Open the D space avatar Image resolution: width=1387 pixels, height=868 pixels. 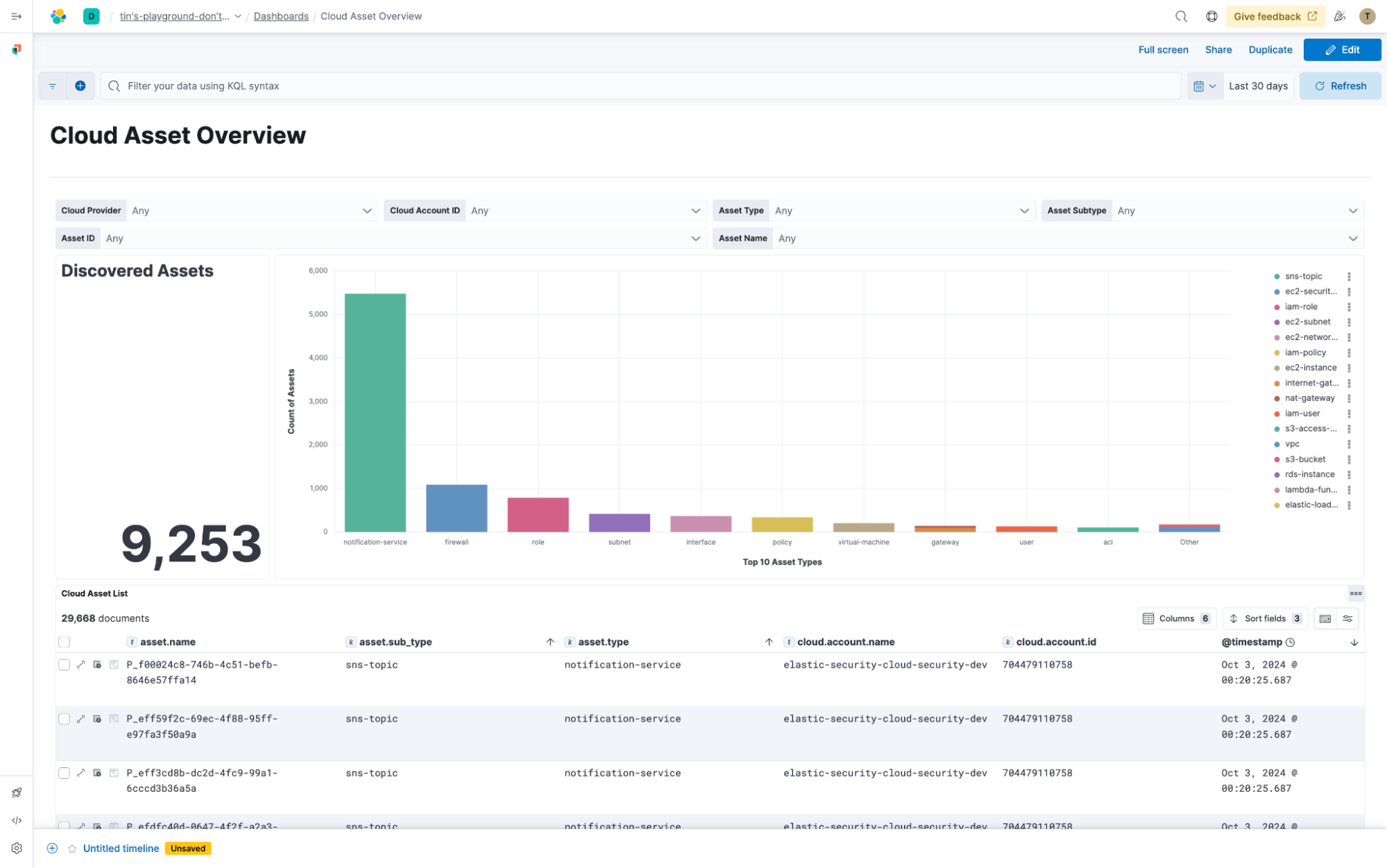(x=91, y=16)
